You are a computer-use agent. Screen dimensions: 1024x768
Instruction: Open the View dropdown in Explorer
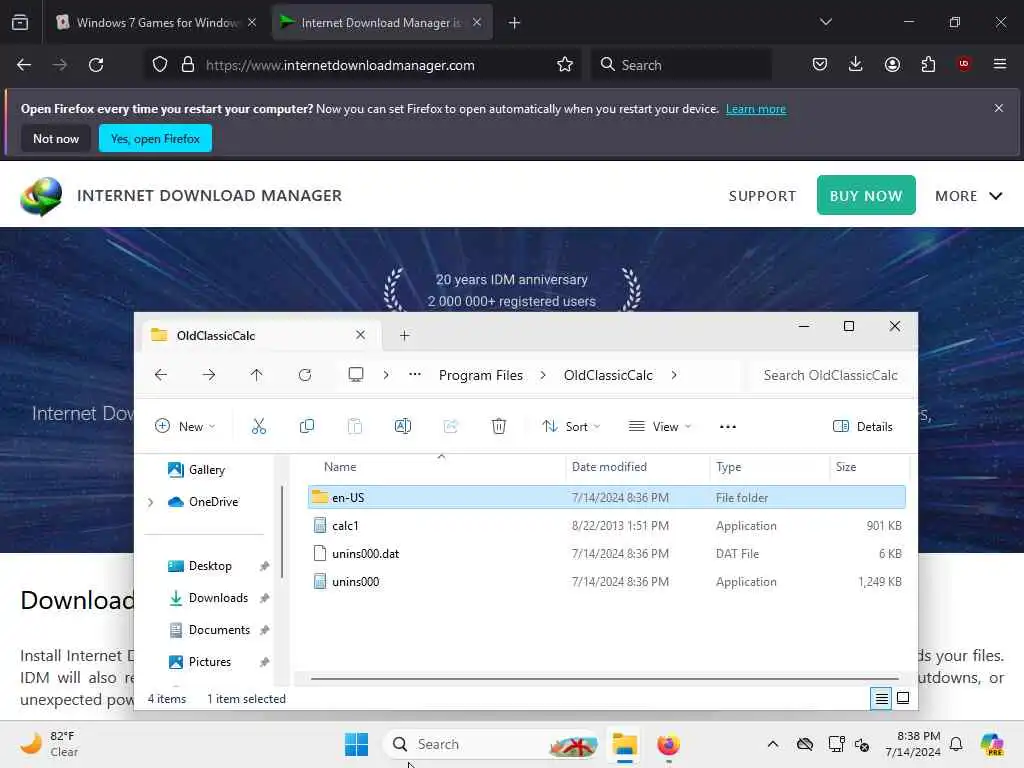pos(660,426)
